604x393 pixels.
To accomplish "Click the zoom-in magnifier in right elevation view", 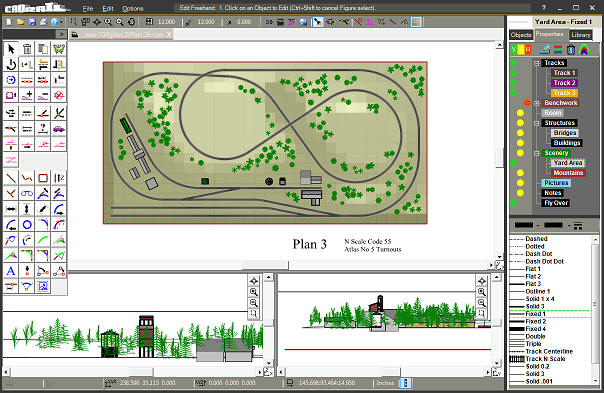I will coord(482,292).
